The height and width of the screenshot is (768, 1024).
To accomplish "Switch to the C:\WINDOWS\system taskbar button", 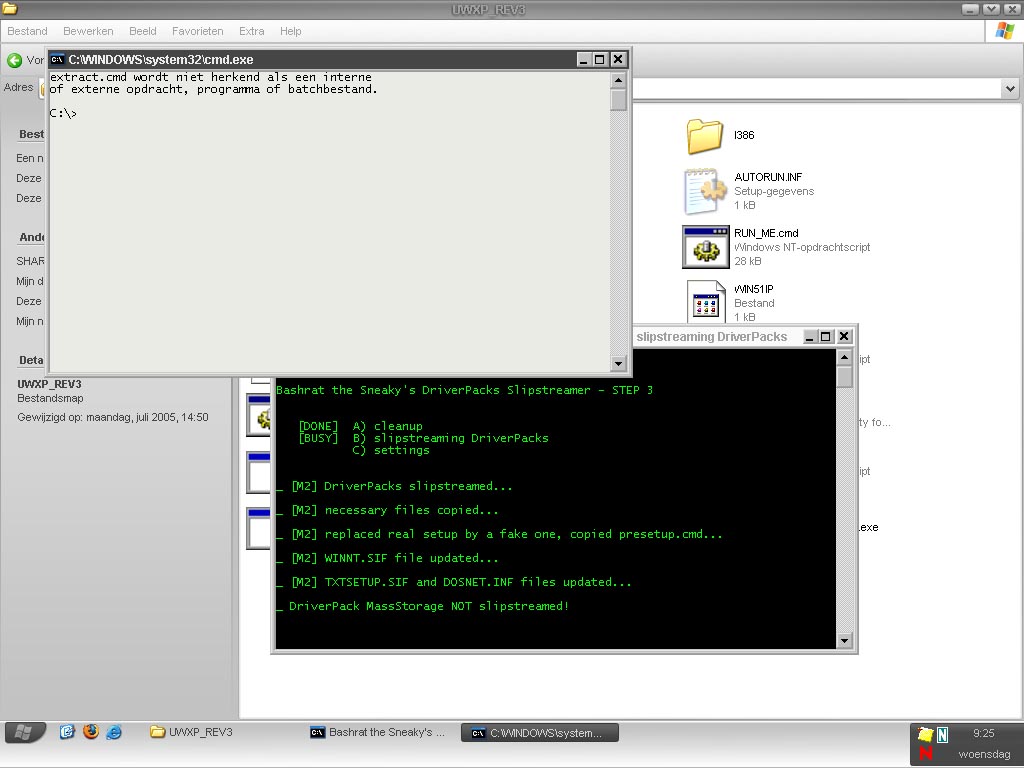I will tap(539, 733).
